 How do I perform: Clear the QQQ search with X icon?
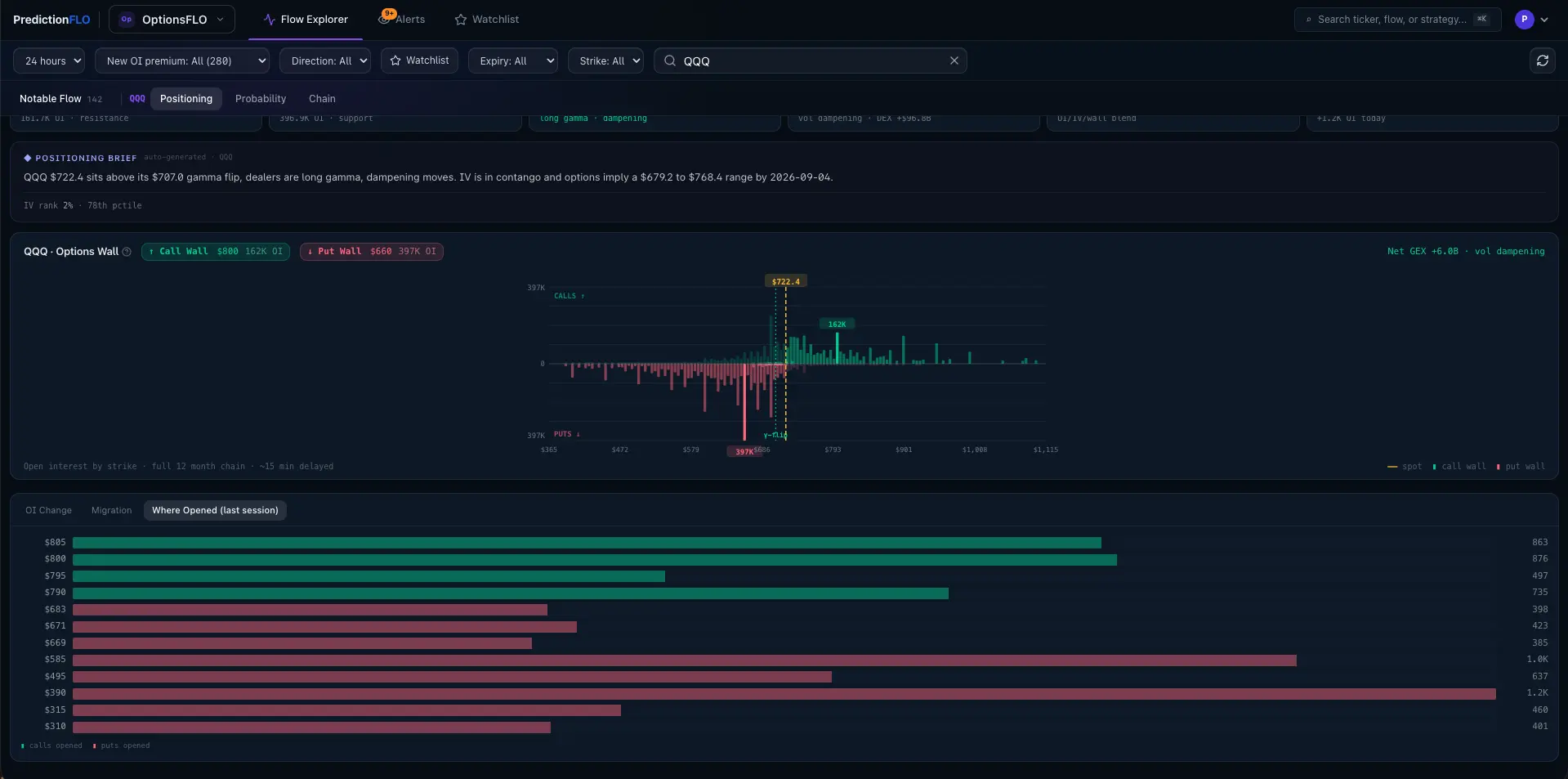pyautogui.click(x=954, y=60)
